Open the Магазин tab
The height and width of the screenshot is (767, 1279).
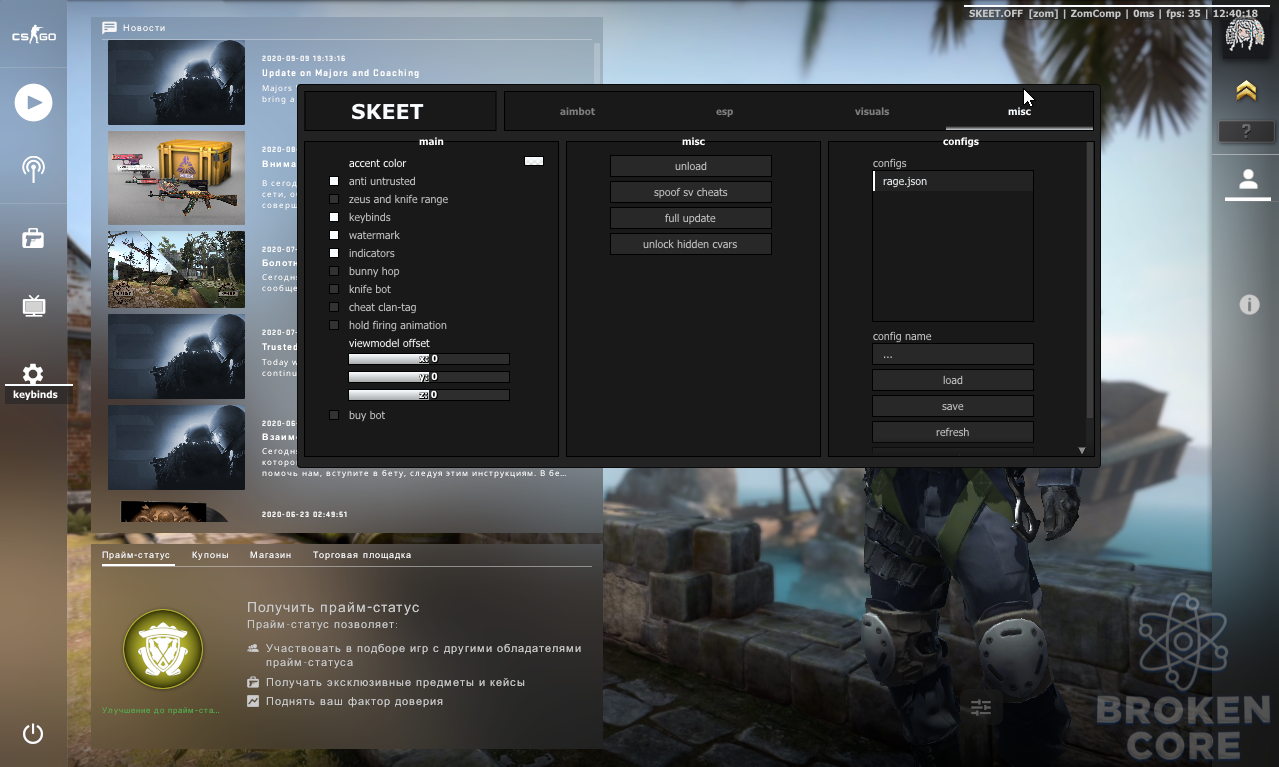click(270, 555)
